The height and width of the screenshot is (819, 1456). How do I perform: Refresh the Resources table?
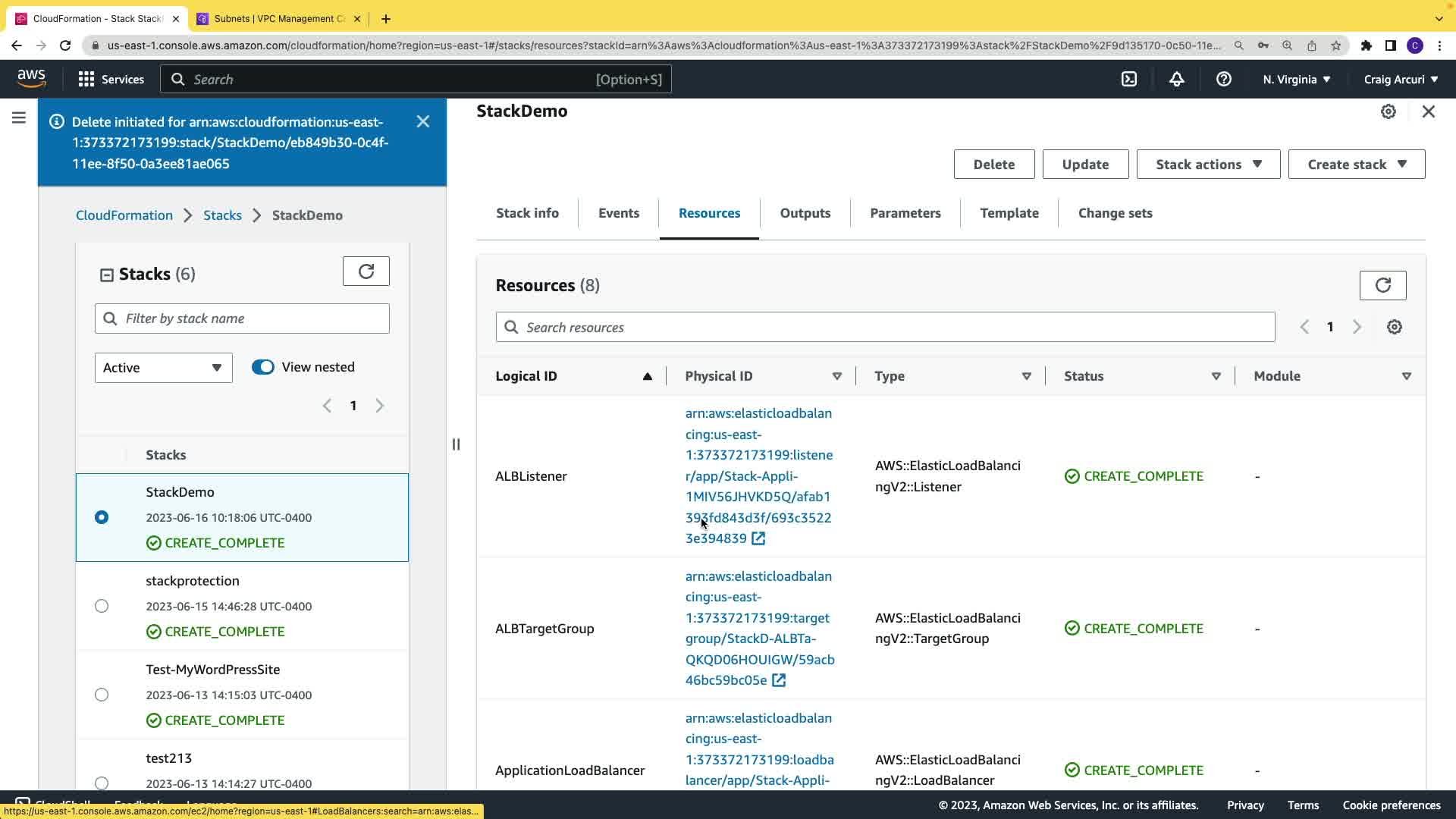(1382, 285)
